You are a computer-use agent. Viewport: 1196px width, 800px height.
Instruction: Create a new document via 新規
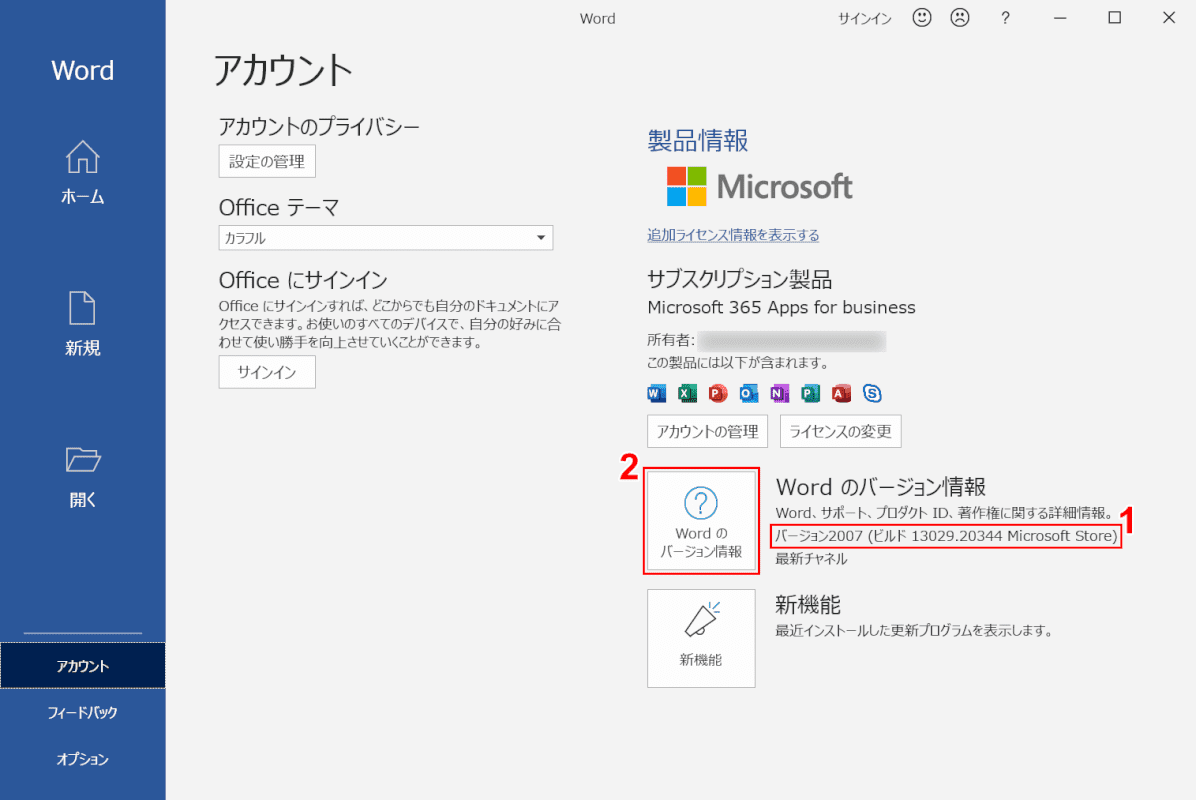tap(82, 324)
